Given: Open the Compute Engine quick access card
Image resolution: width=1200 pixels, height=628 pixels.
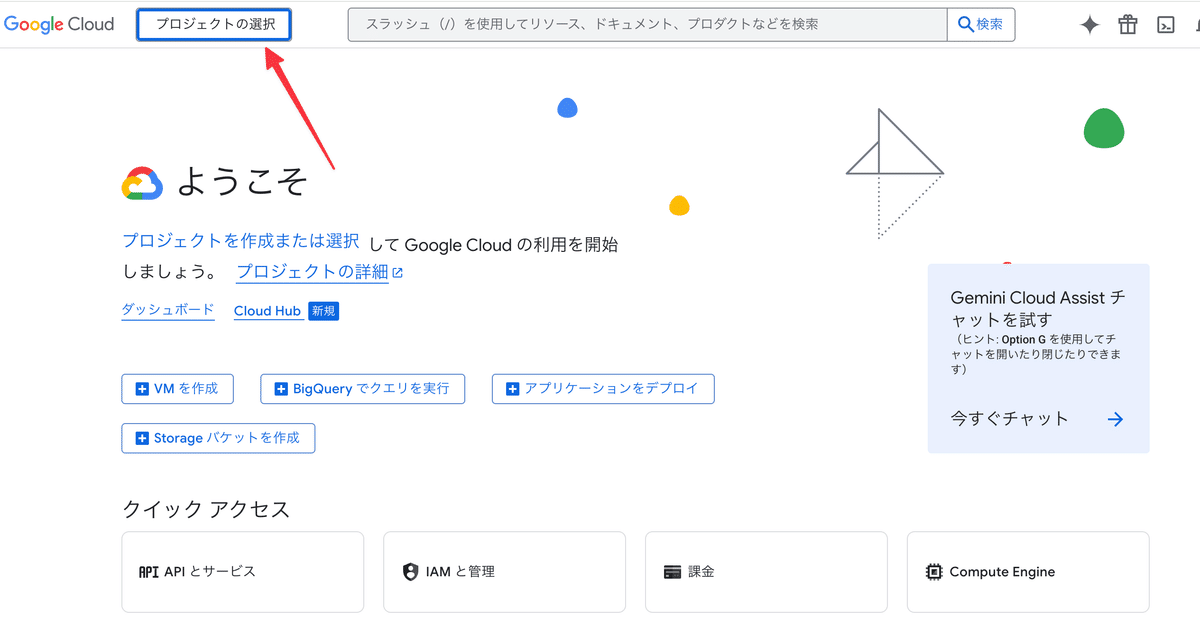Looking at the screenshot, I should 1028,572.
